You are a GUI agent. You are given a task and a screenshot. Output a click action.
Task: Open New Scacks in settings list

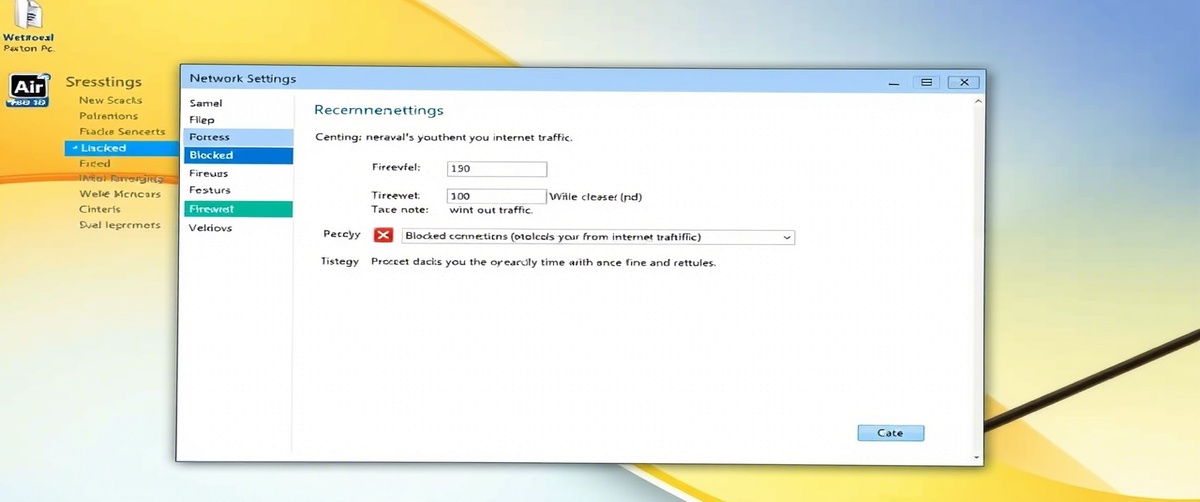[x=110, y=100]
